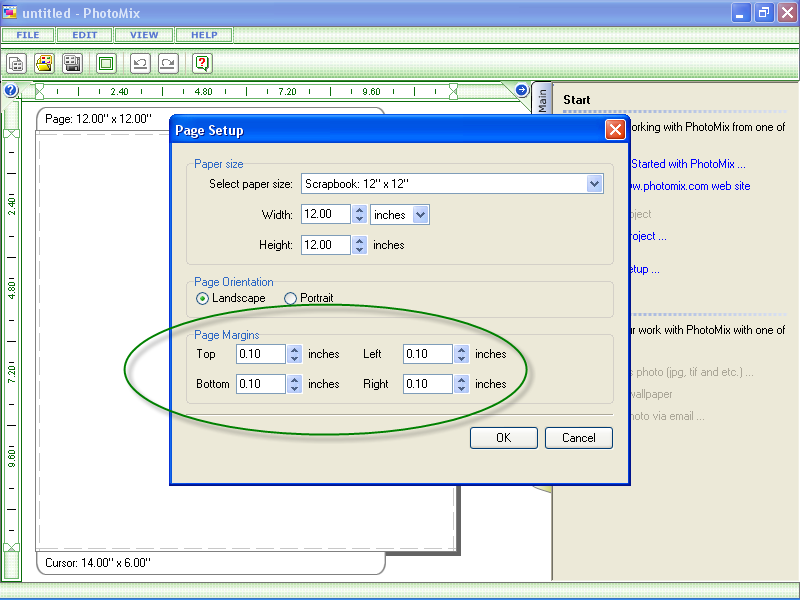
Task: Click the Height value field
Action: coord(326,245)
